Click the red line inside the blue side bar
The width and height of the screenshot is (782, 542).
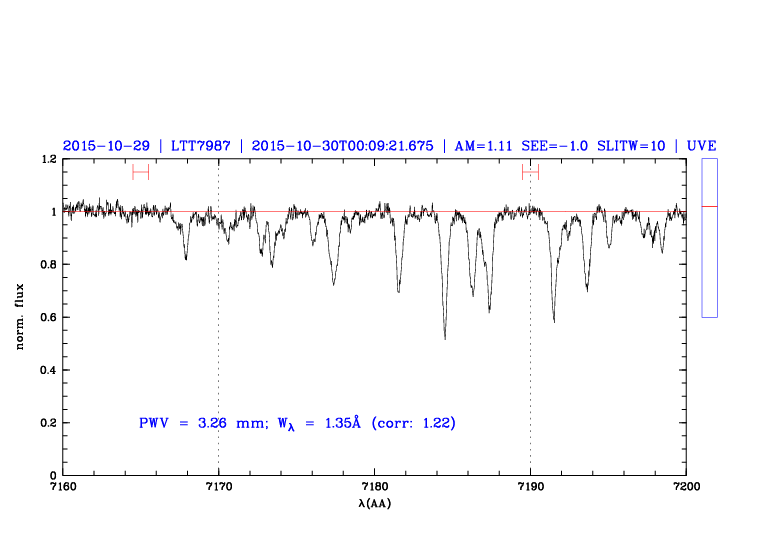tap(709, 206)
